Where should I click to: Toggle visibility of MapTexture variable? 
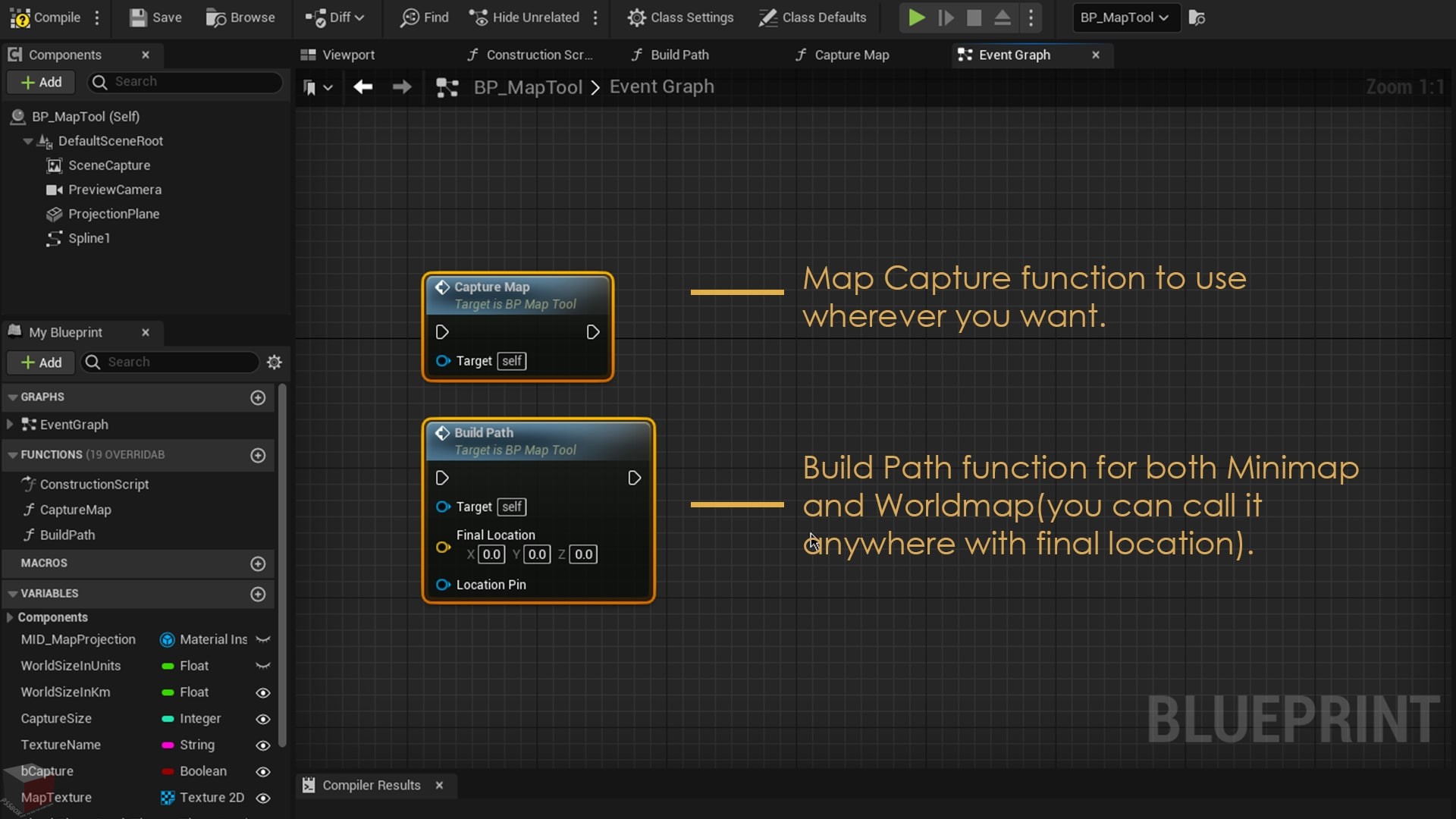pyautogui.click(x=263, y=797)
